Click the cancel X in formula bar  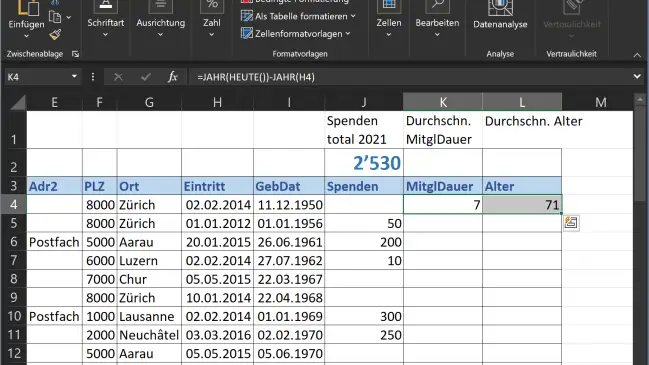point(118,77)
